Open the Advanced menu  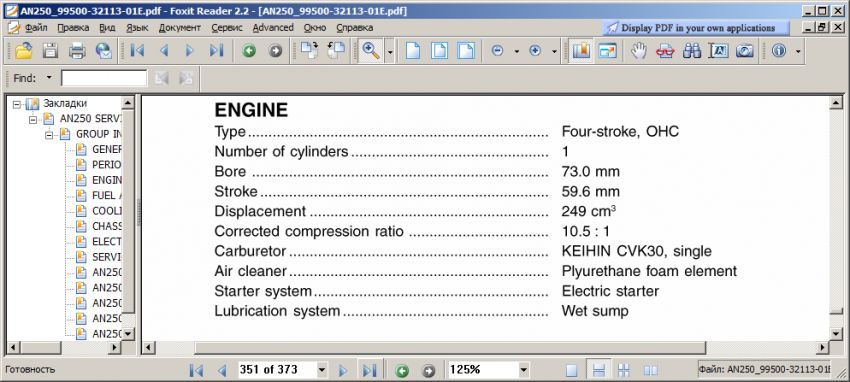273,27
